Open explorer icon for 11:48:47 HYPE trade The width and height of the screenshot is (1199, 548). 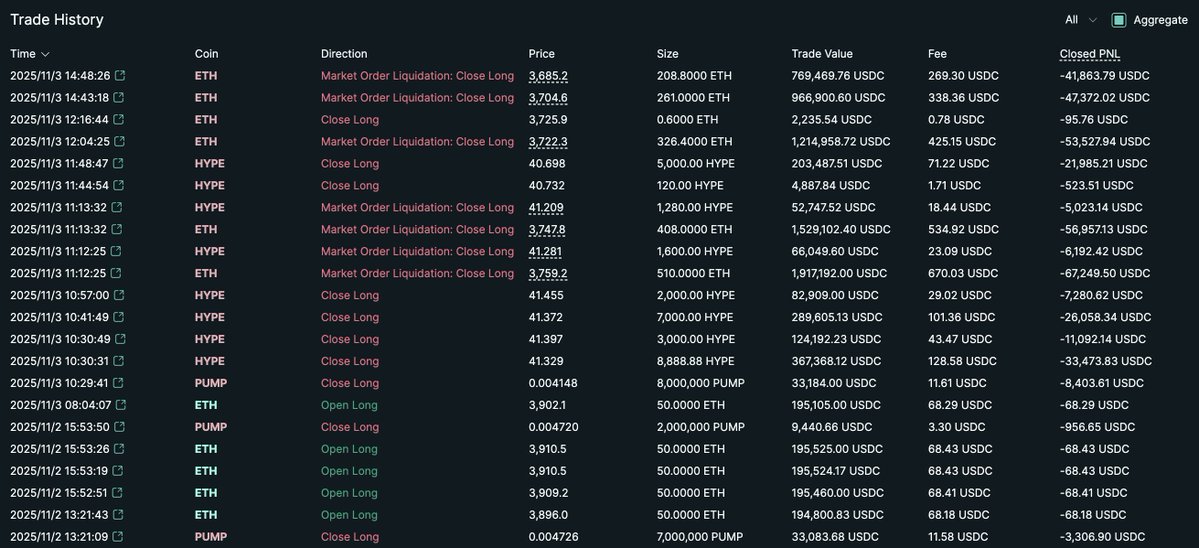(x=119, y=164)
